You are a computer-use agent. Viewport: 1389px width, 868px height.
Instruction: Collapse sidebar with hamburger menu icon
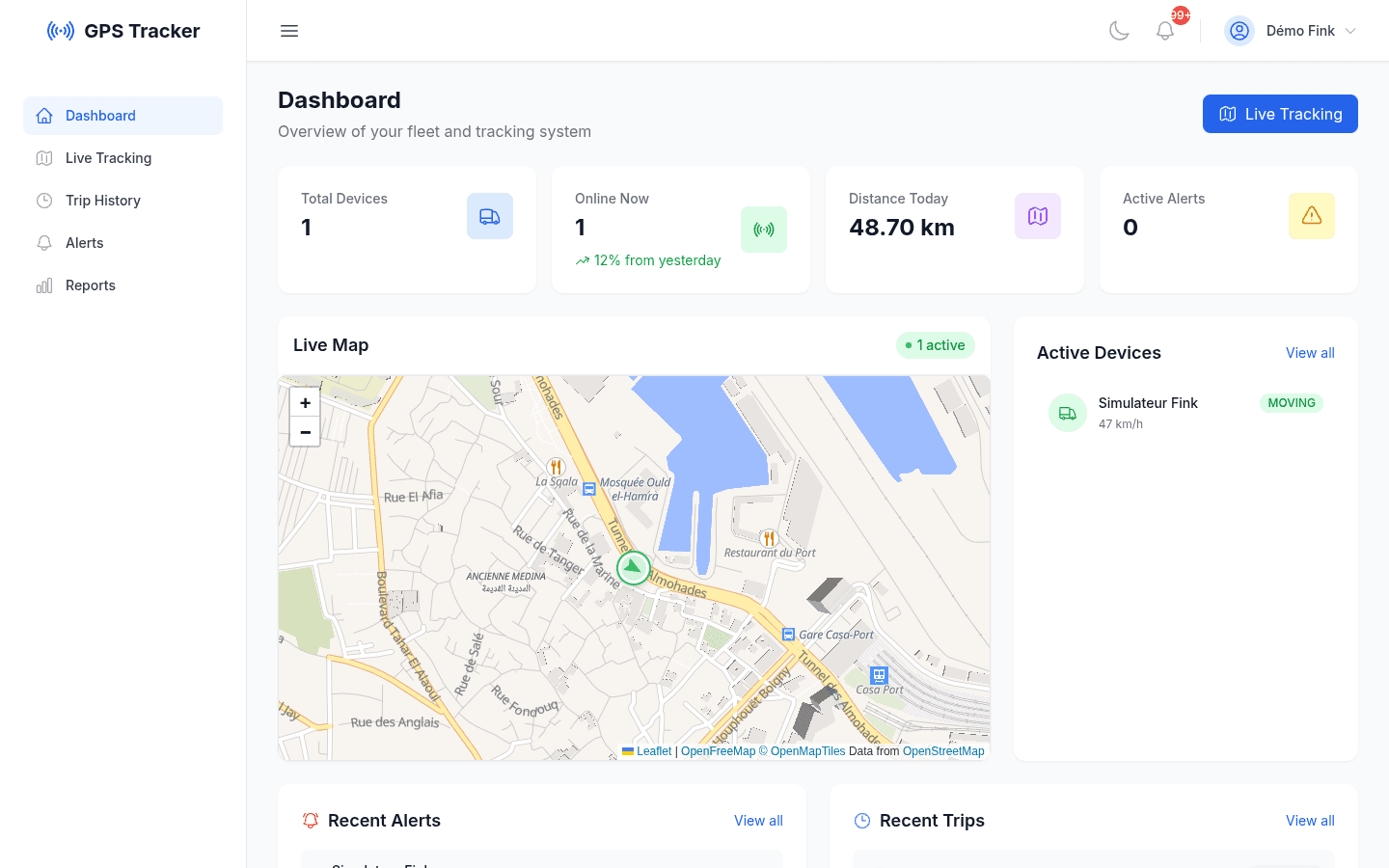[x=289, y=31]
